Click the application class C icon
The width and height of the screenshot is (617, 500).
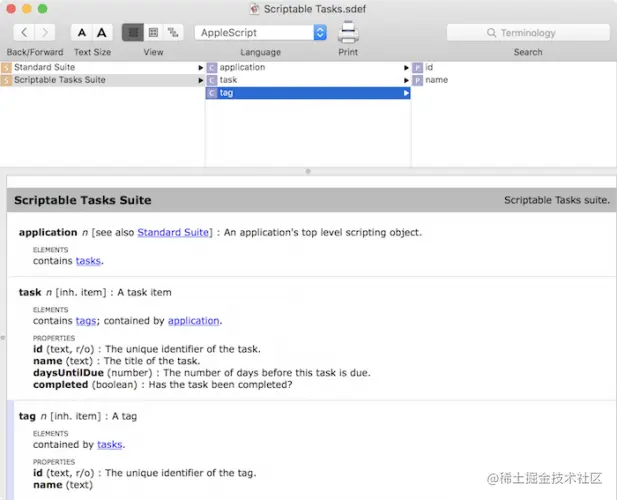(212, 68)
